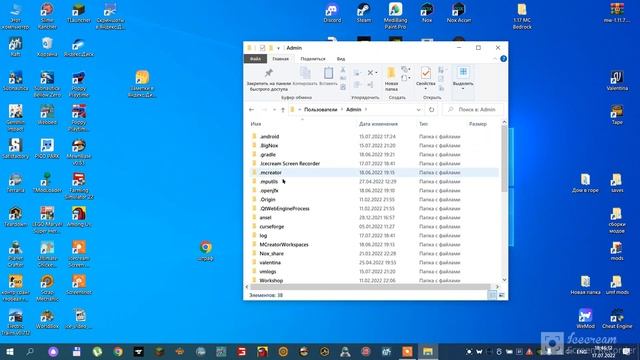Expand the Delete button dropdown arrow
Screen dimensions: 640x360
(x=376, y=73)
